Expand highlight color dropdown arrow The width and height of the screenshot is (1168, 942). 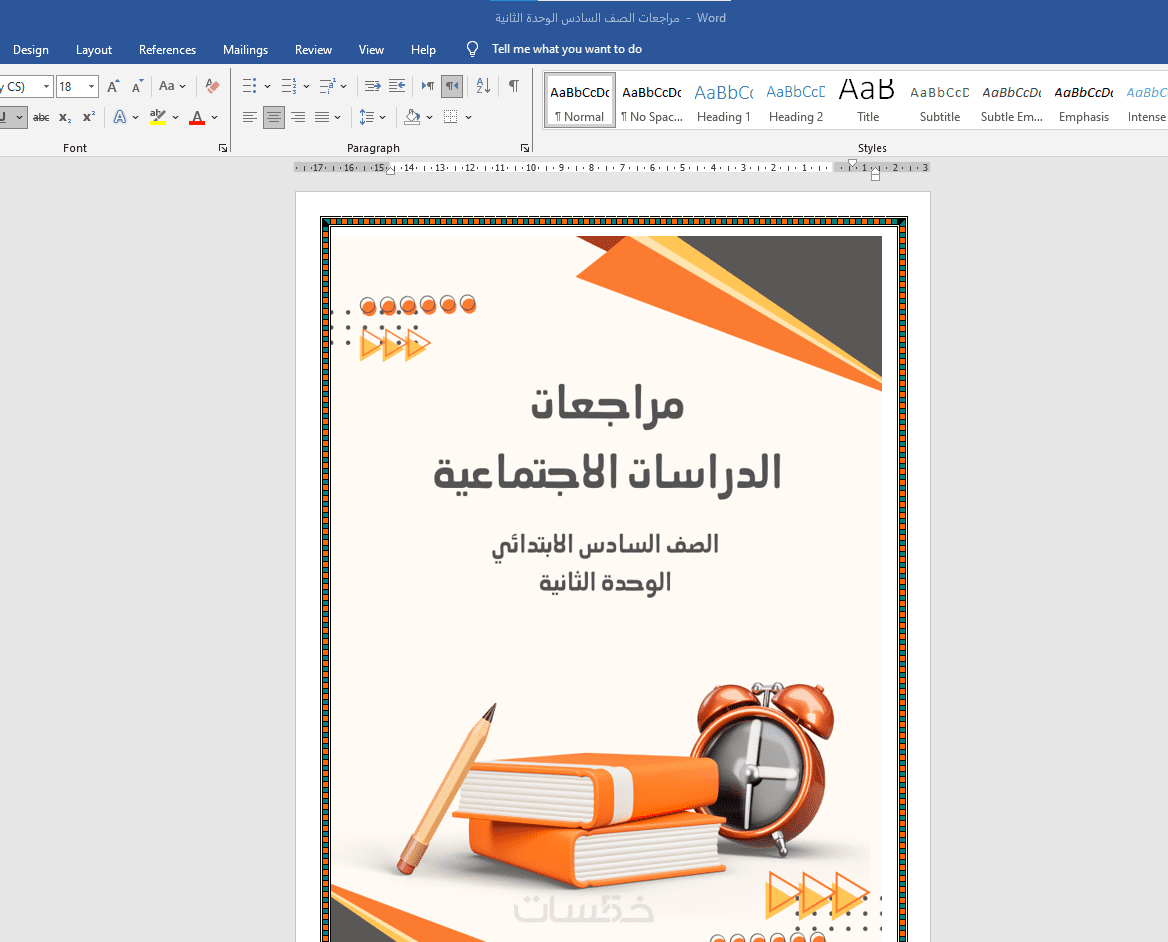pos(175,117)
